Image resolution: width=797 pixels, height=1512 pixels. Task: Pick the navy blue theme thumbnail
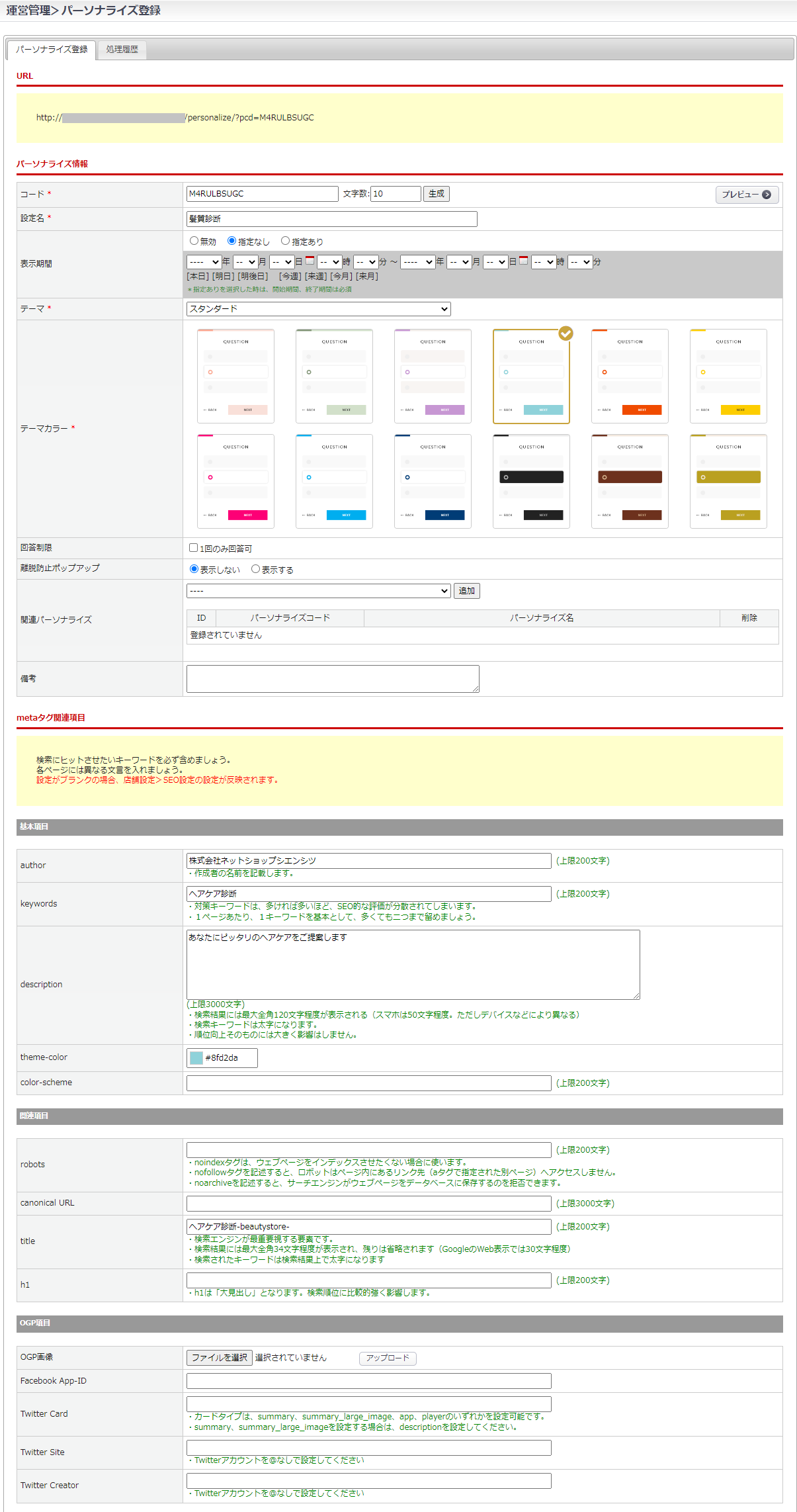[x=433, y=481]
